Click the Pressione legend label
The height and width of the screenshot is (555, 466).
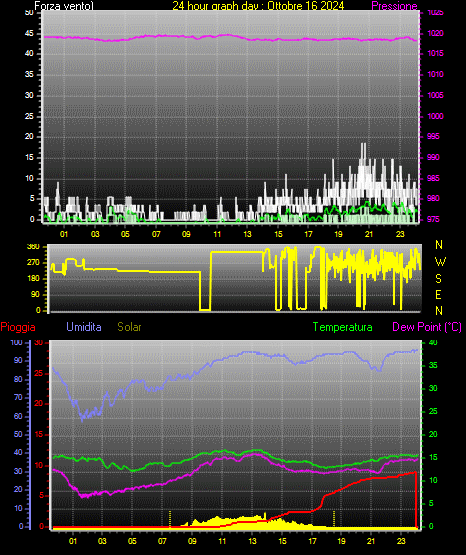point(394,6)
